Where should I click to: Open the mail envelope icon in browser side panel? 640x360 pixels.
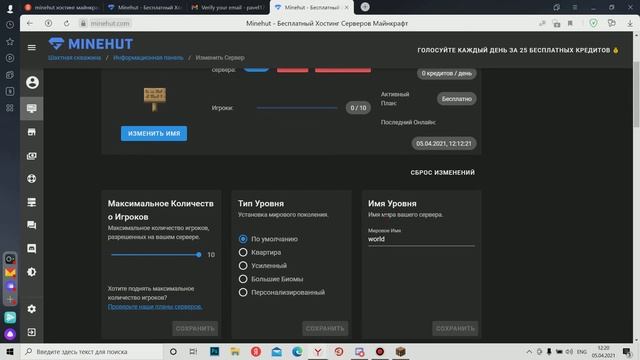[10, 272]
